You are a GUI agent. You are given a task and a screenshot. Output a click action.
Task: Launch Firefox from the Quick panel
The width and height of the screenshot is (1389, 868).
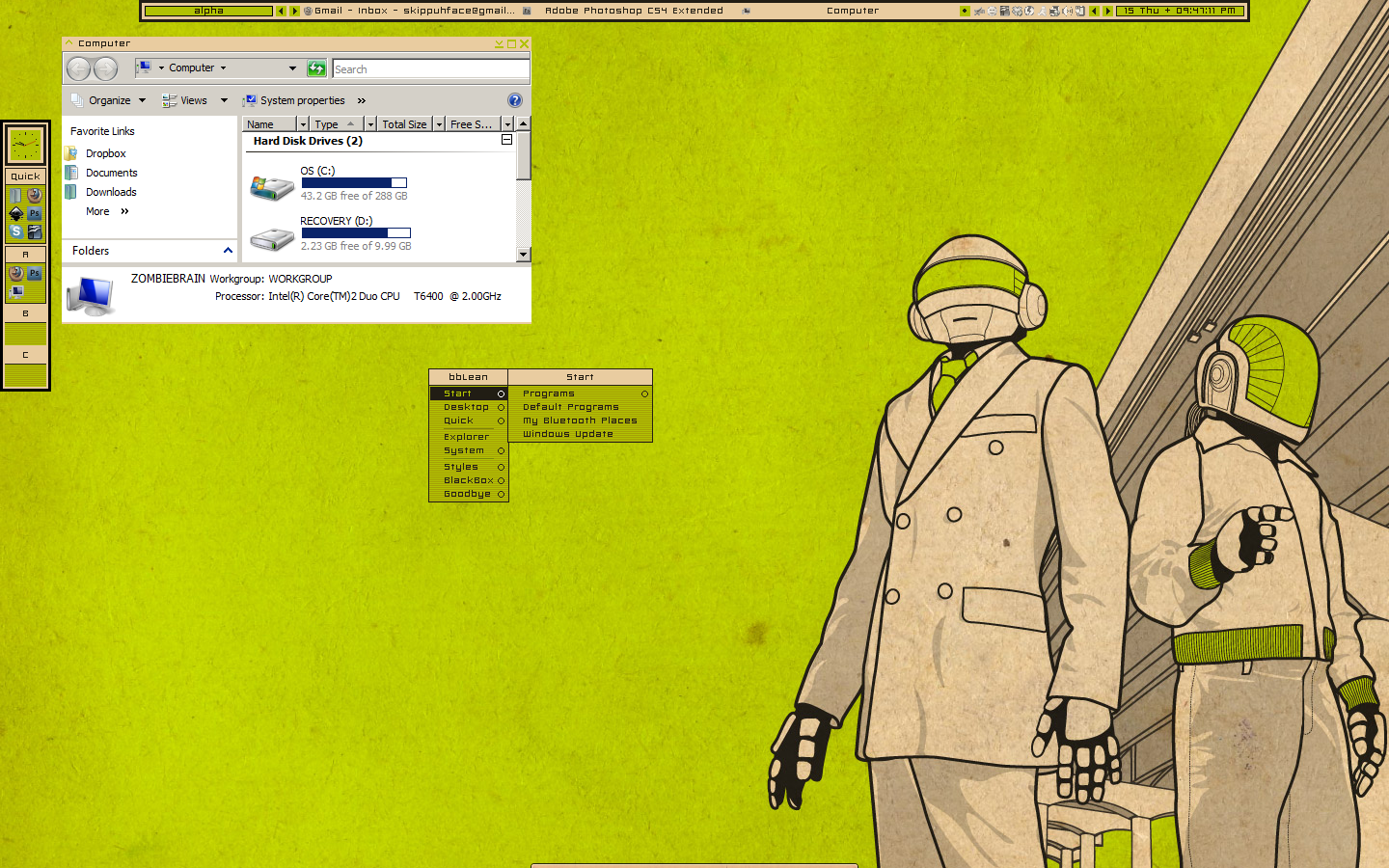(x=35, y=195)
